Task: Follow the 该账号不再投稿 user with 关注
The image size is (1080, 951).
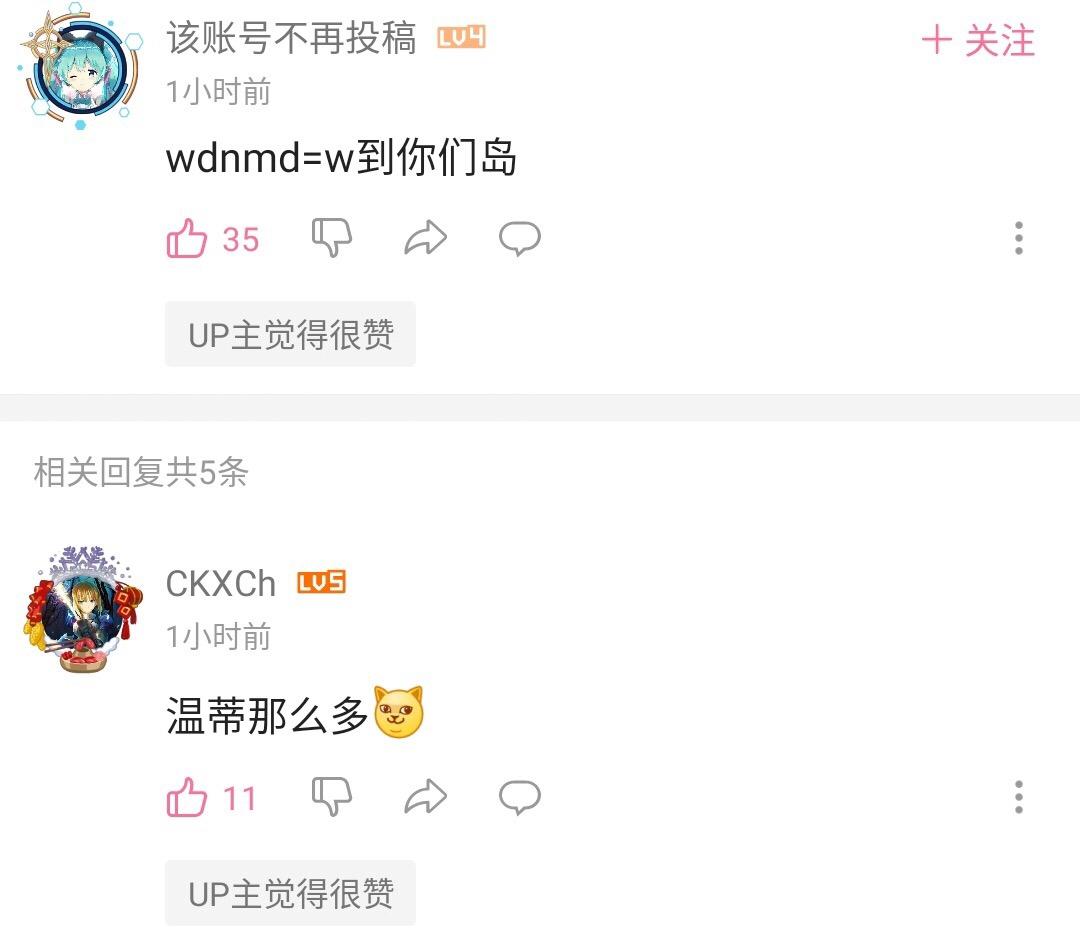Action: pos(979,40)
